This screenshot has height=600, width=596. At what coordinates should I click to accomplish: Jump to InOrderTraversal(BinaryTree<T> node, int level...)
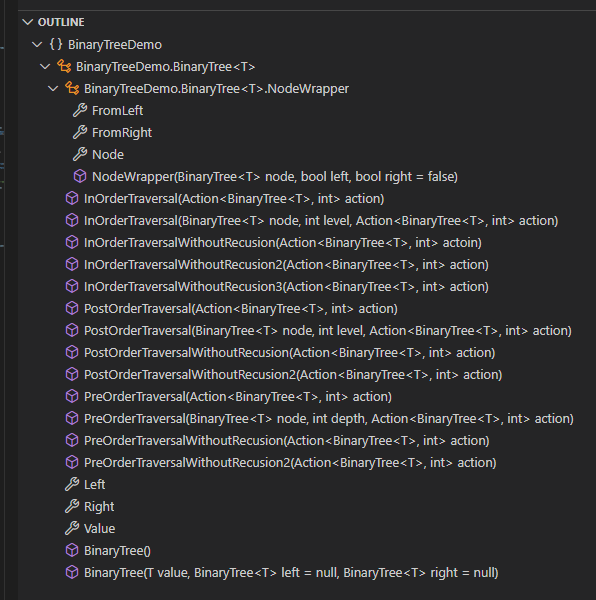tap(321, 221)
